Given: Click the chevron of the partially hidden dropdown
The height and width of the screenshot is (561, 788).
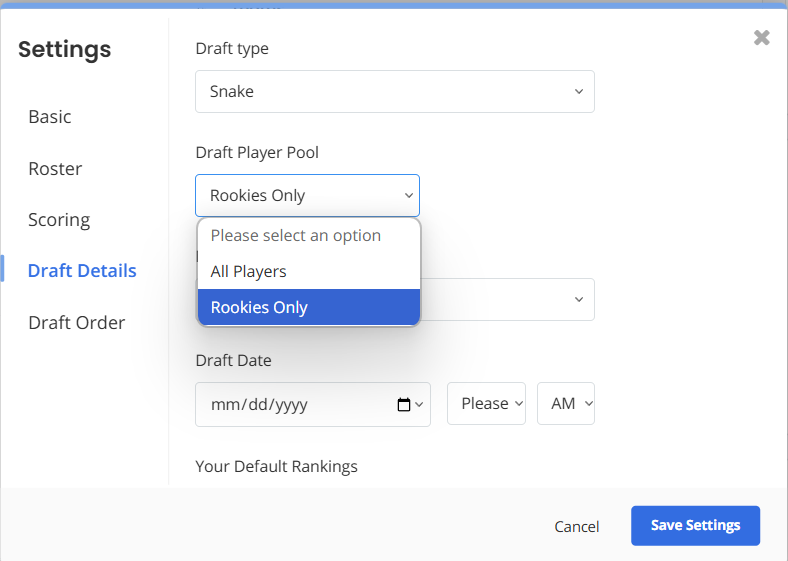Looking at the screenshot, I should pos(579,300).
